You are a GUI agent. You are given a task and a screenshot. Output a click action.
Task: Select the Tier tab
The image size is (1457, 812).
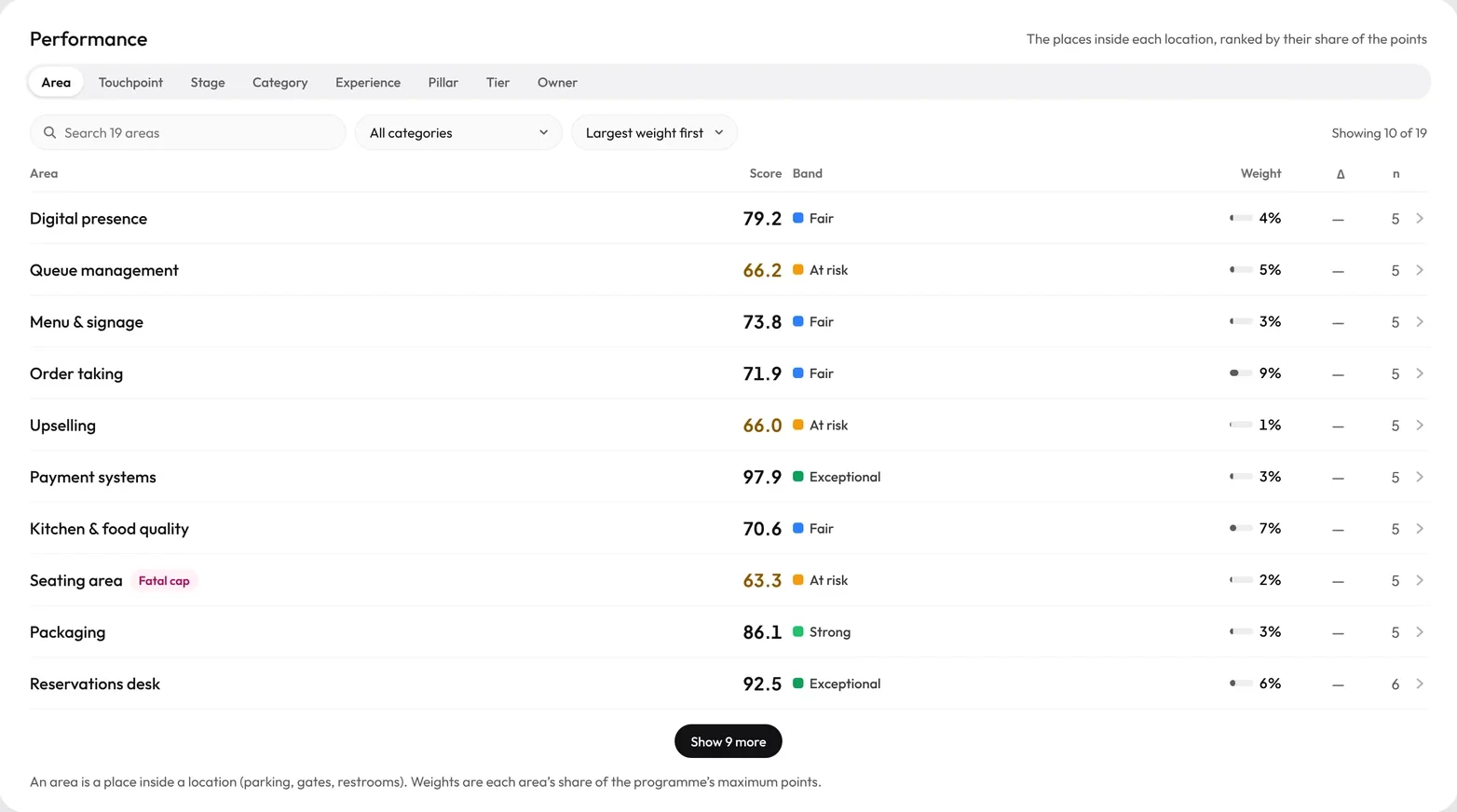click(497, 83)
